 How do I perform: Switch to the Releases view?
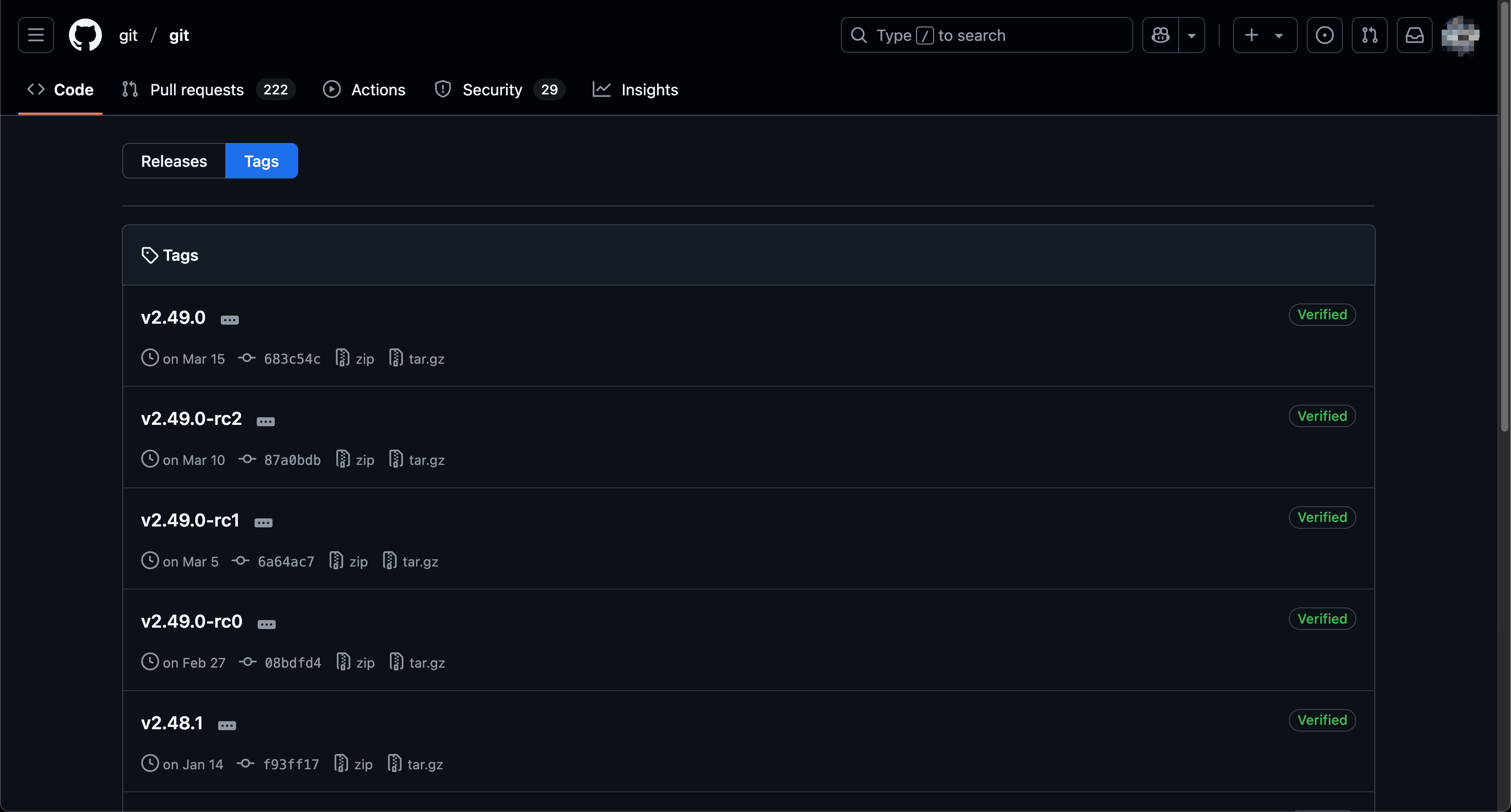174,161
